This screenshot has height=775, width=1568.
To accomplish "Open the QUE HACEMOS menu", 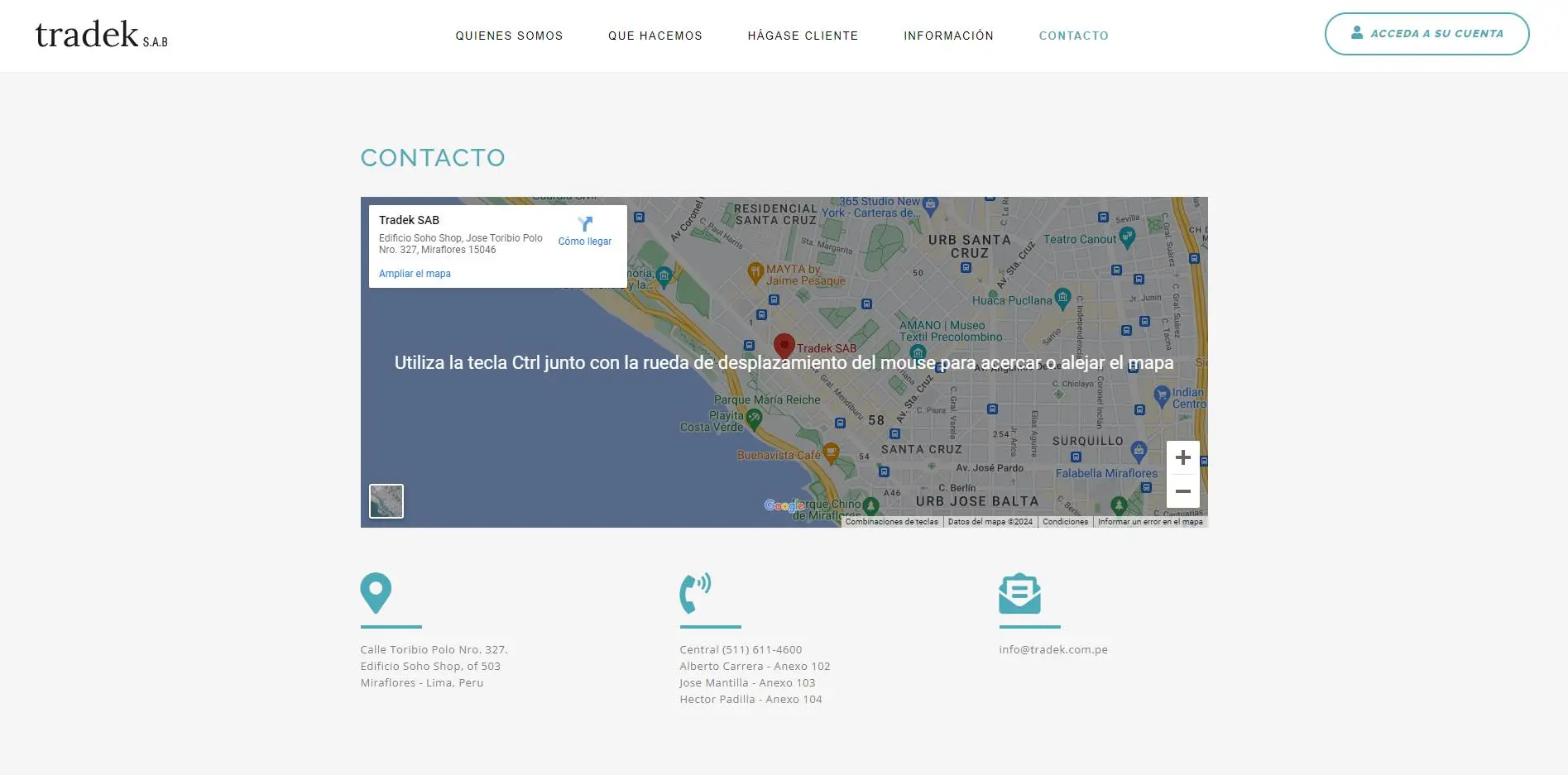I will point(655,36).
